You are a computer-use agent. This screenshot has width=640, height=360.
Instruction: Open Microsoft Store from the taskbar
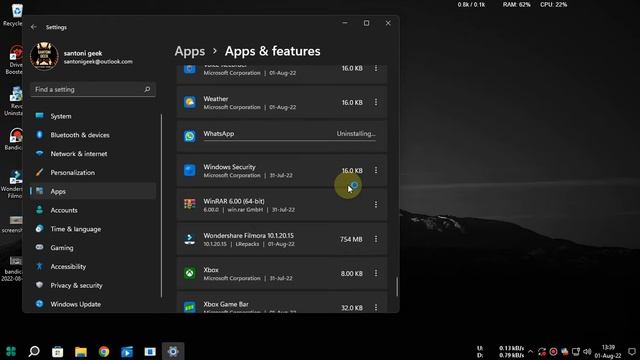pyautogui.click(x=58, y=351)
